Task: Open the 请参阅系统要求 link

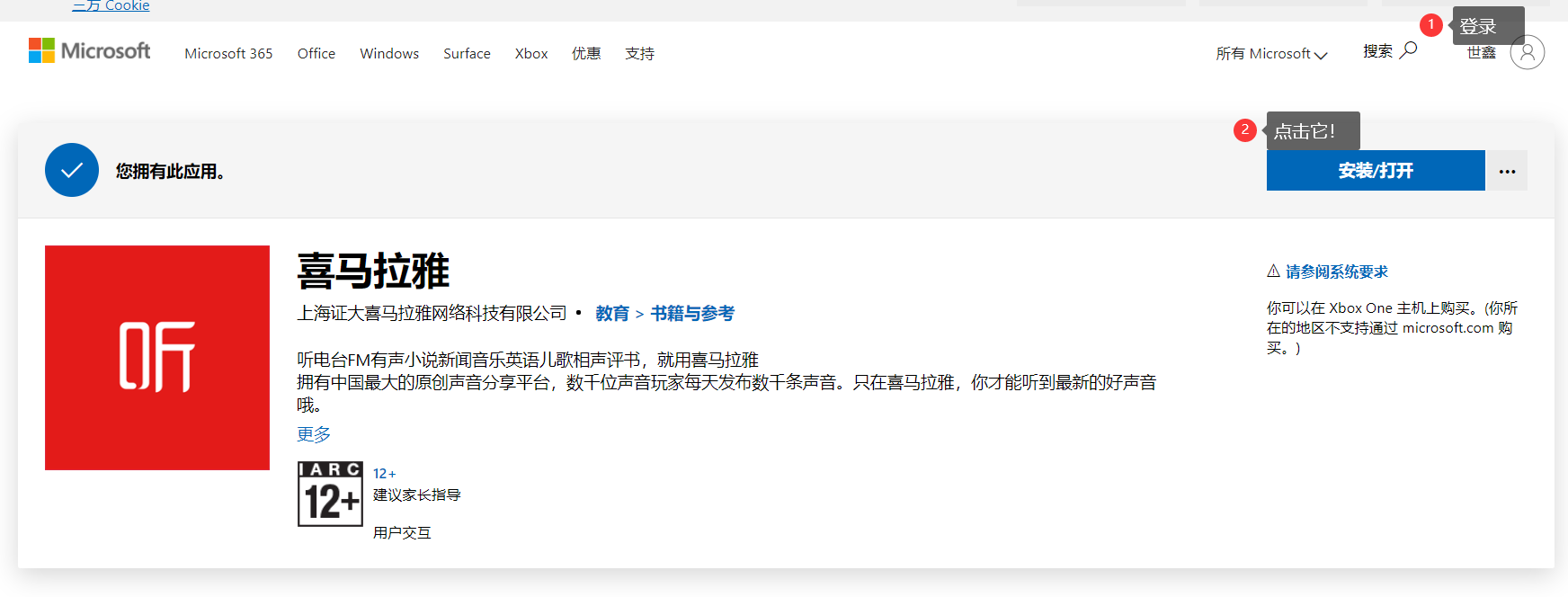Action: pos(1337,272)
